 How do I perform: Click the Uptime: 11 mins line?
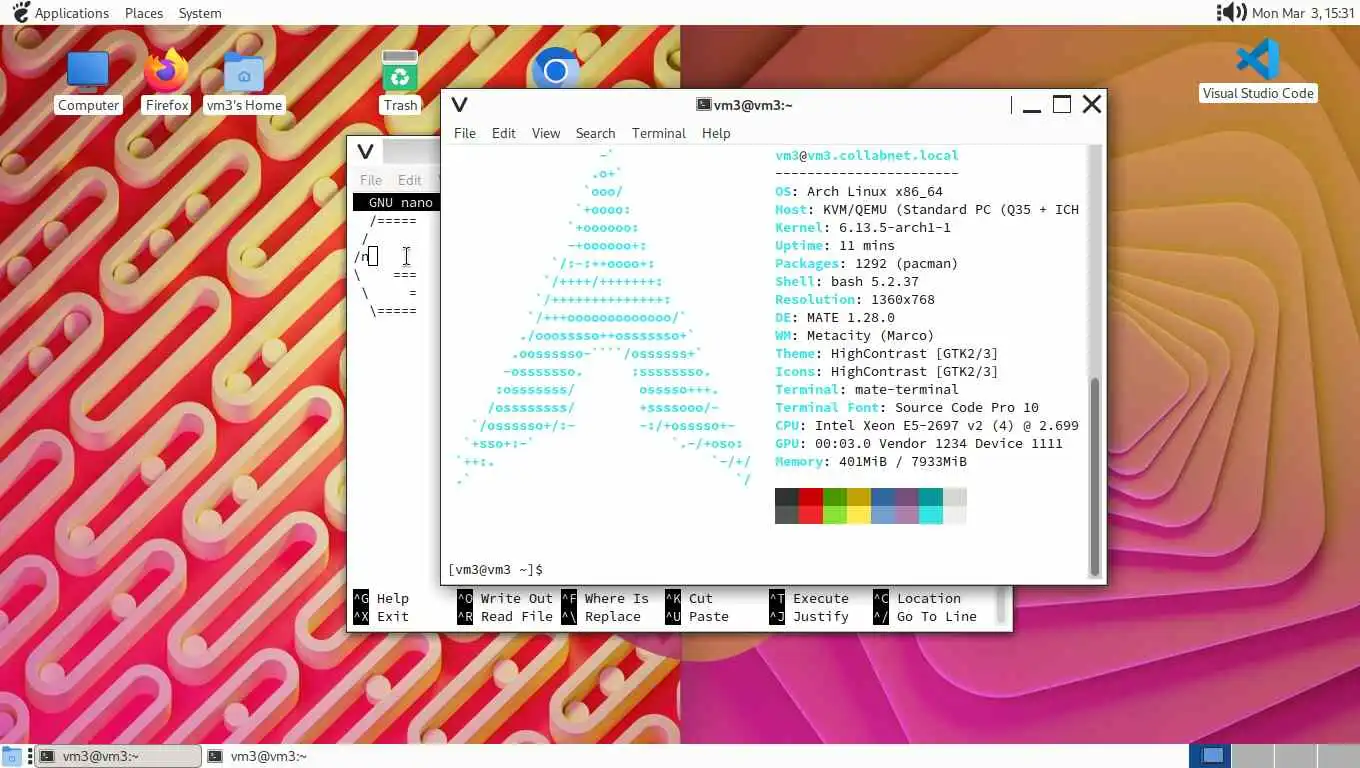[x=835, y=245]
